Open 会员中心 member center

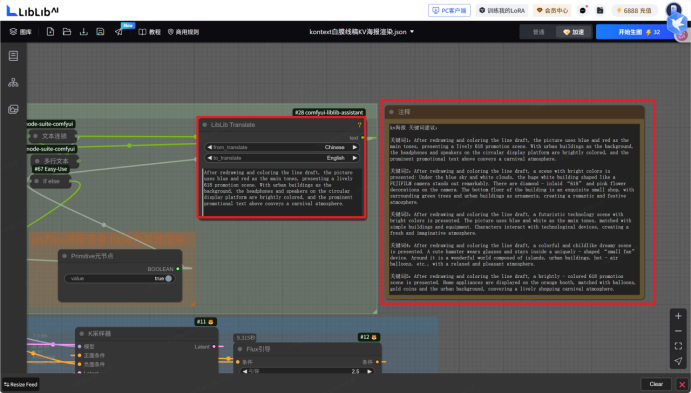pos(552,10)
